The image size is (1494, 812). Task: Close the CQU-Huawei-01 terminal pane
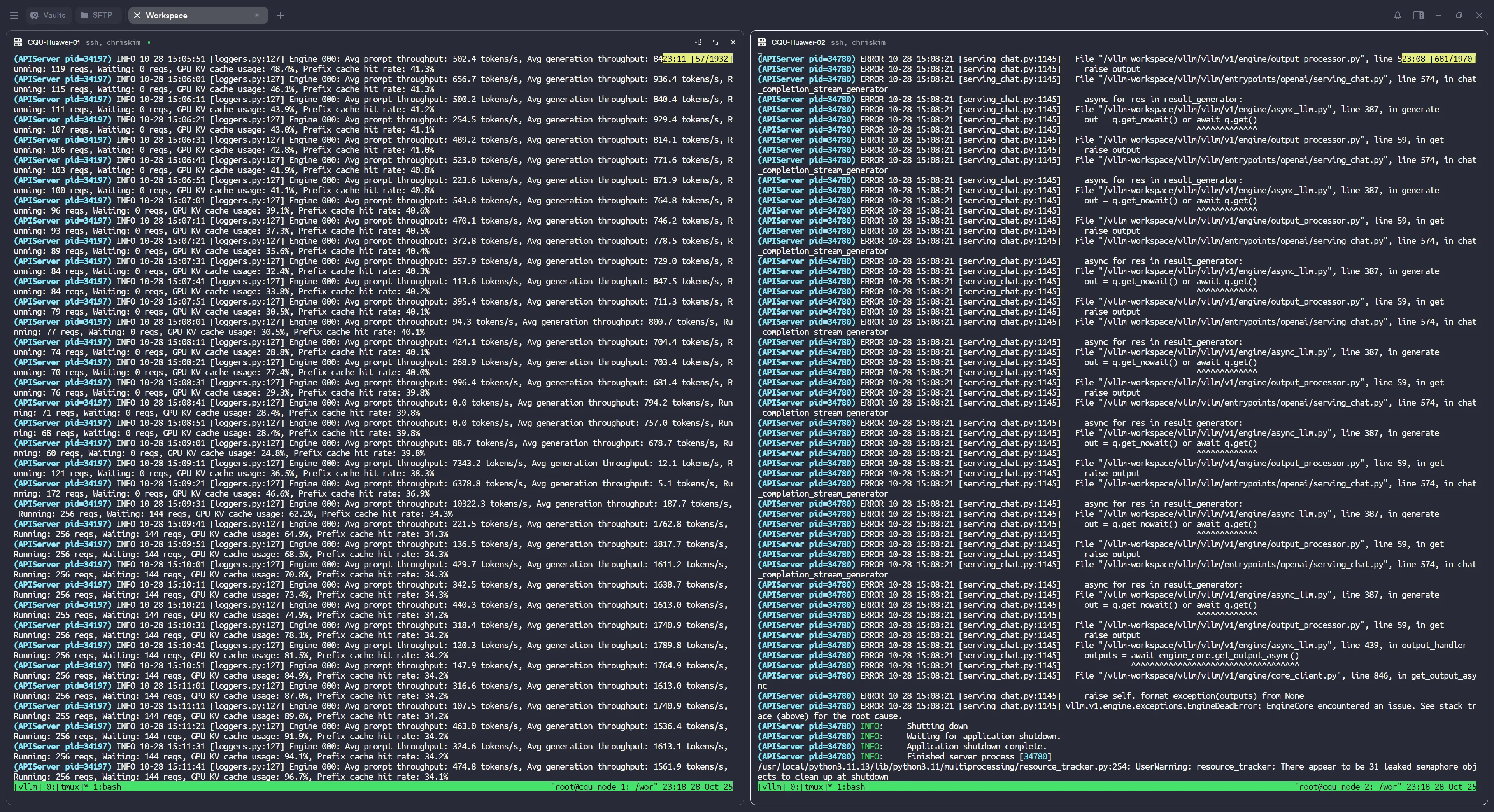733,42
